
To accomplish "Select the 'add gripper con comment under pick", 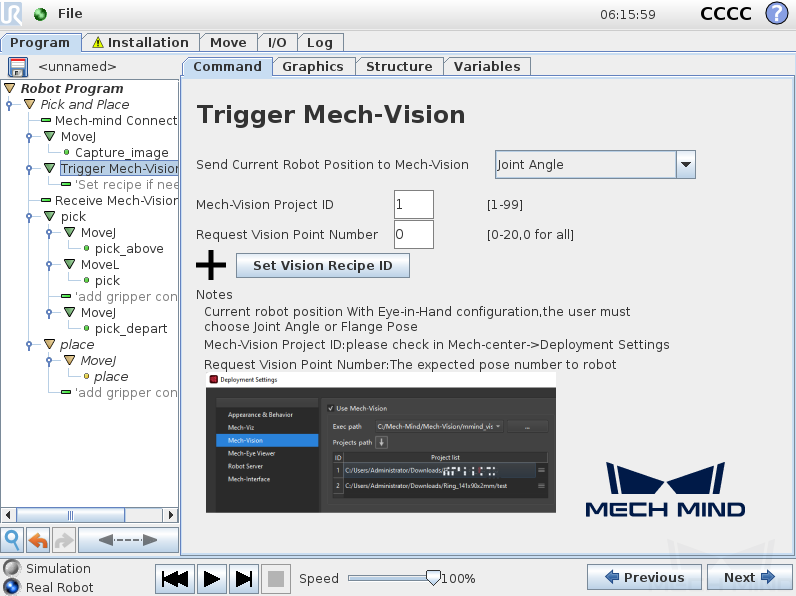I will (x=126, y=296).
